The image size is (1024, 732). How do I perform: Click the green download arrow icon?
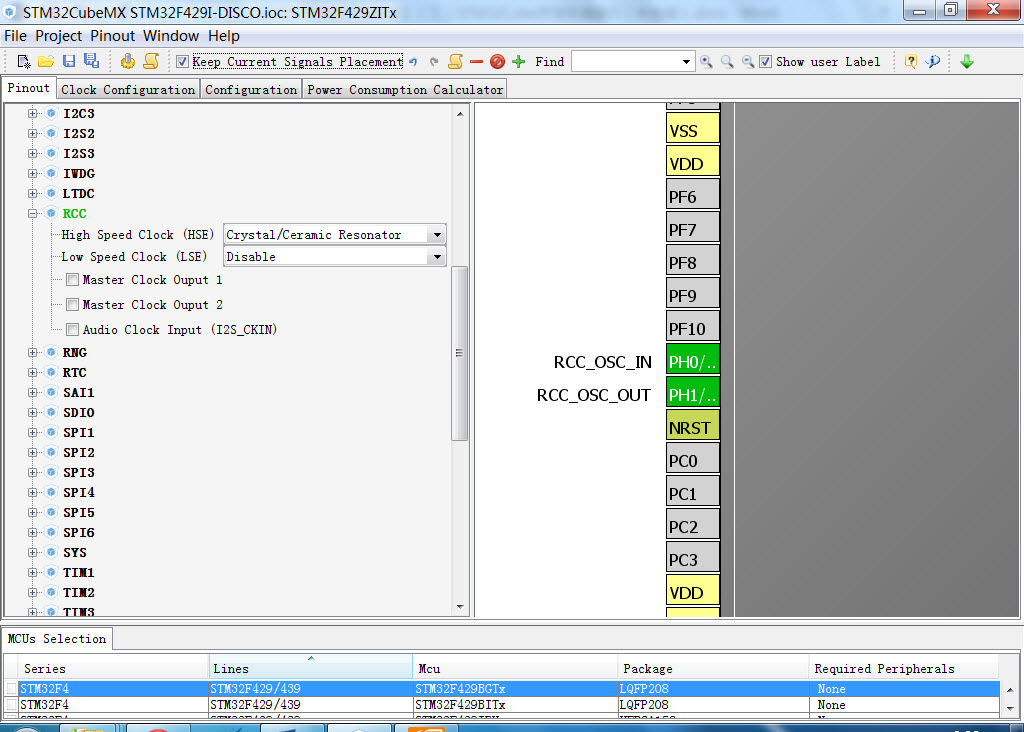point(967,61)
